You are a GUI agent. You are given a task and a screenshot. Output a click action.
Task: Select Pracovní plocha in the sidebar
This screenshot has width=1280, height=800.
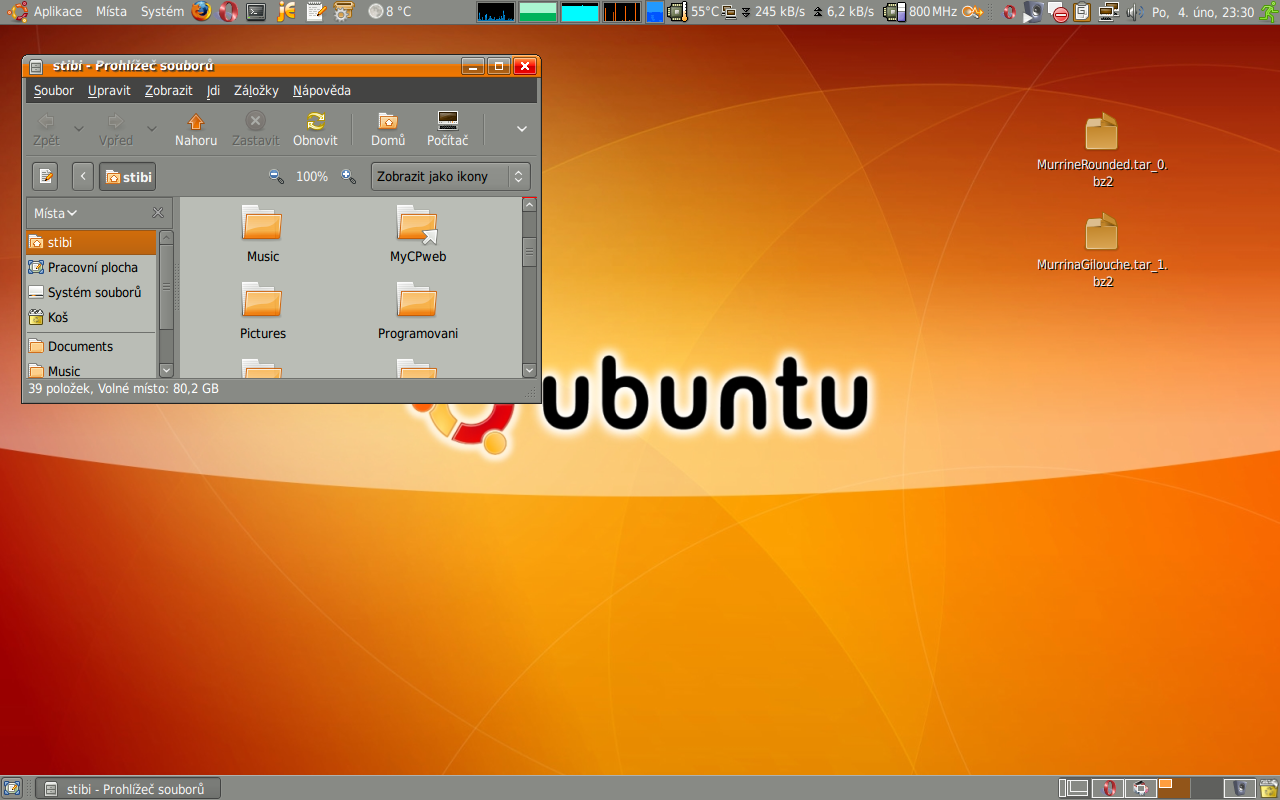91,267
